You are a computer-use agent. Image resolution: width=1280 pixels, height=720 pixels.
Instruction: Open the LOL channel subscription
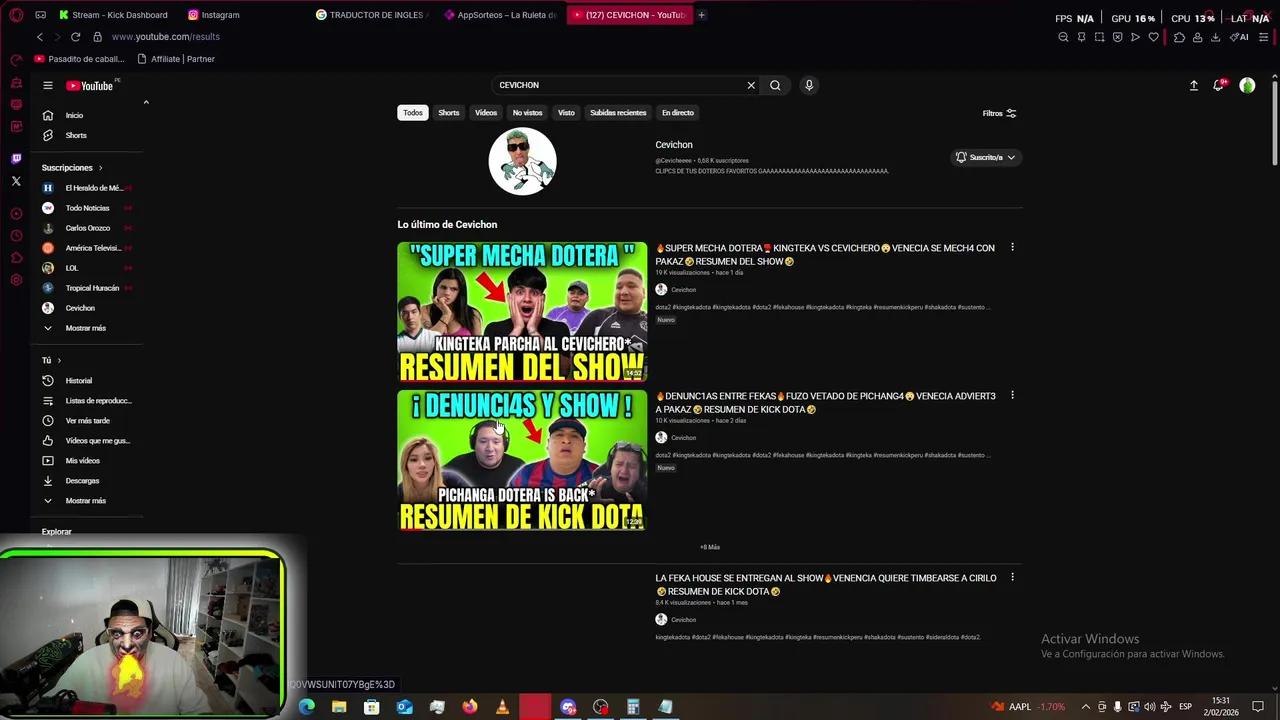pyautogui.click(x=87, y=268)
